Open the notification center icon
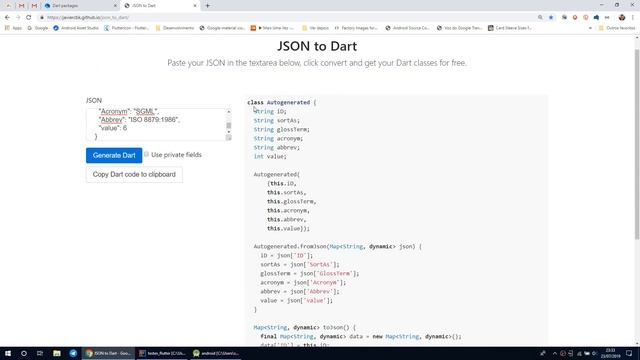Screen dimensions: 640x360 pos(629,353)
